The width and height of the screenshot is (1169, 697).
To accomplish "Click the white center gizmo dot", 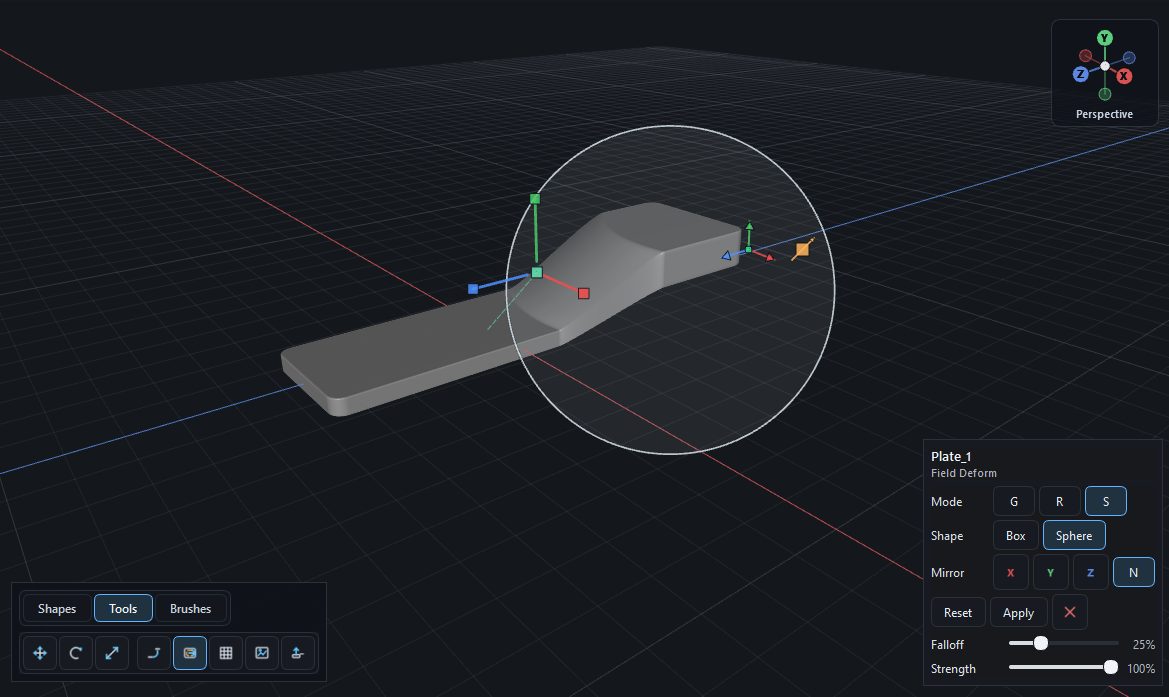I will 1105,66.
